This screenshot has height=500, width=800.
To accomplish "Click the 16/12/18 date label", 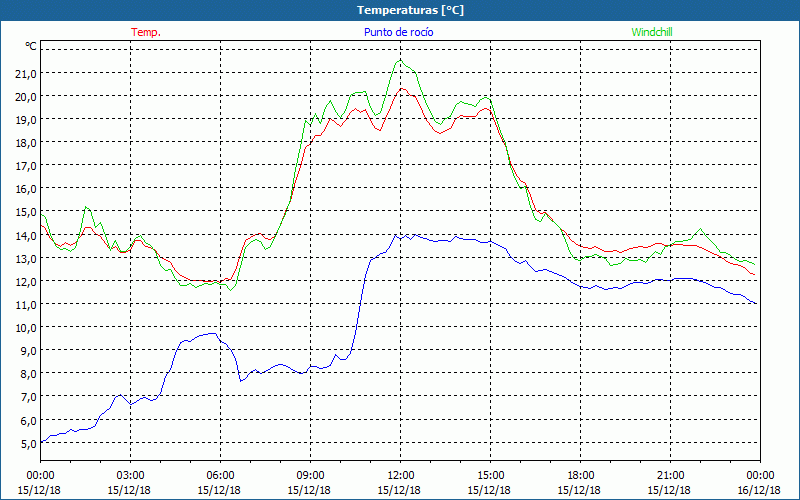I will pos(759,490).
